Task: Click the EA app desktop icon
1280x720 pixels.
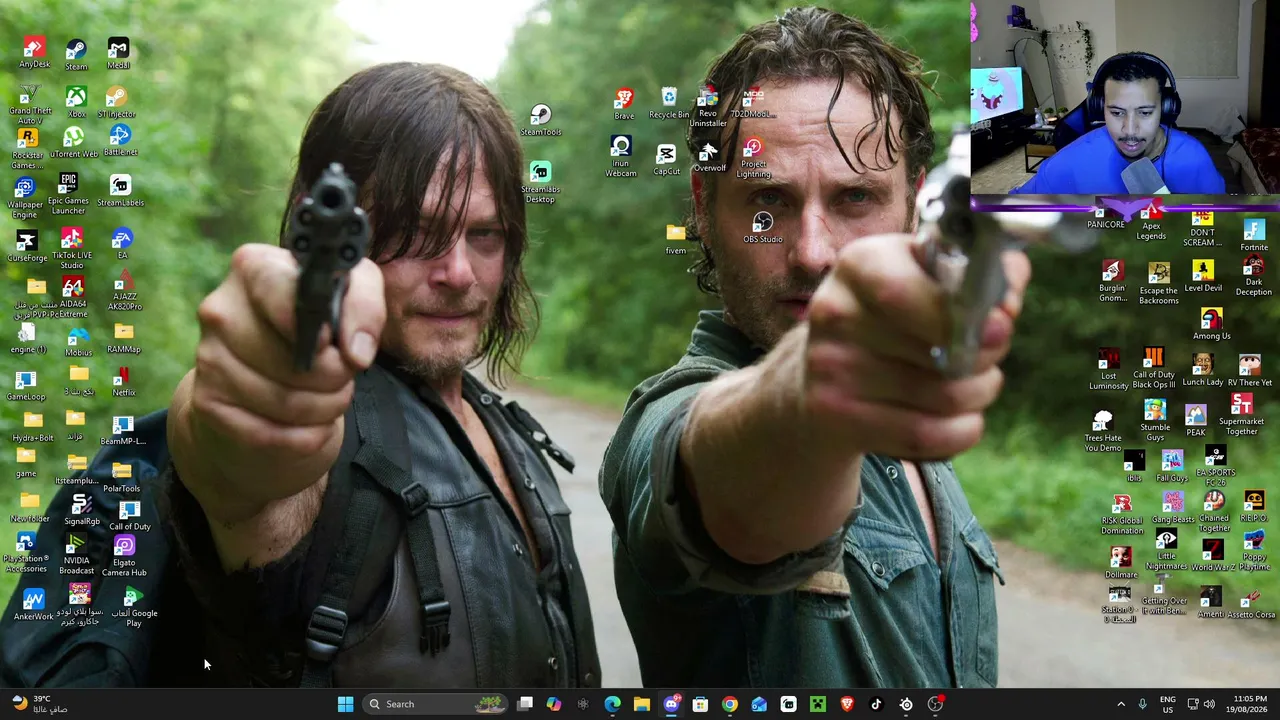Action: click(x=122, y=244)
